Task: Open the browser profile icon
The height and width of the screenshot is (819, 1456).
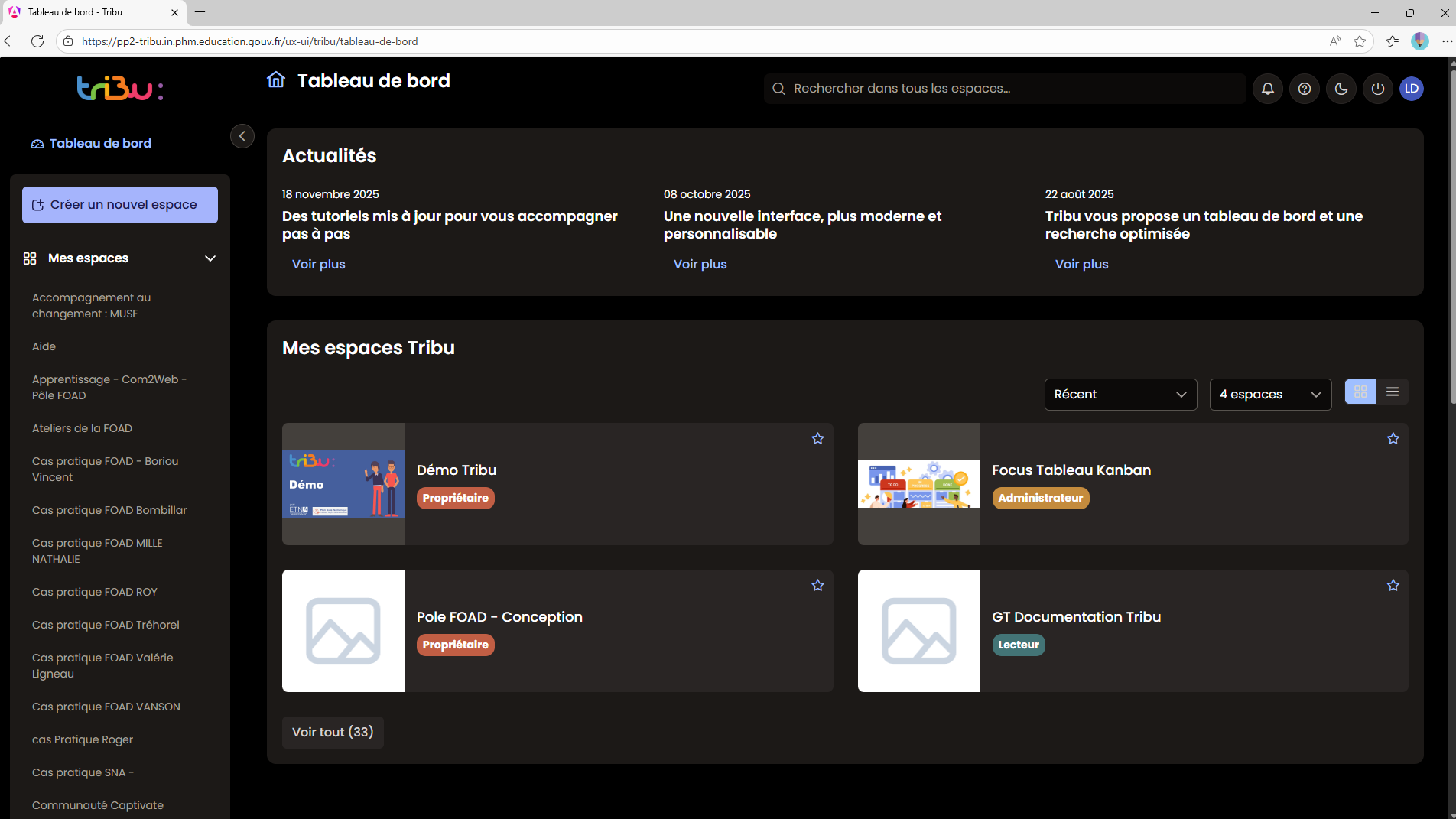Action: click(1420, 41)
